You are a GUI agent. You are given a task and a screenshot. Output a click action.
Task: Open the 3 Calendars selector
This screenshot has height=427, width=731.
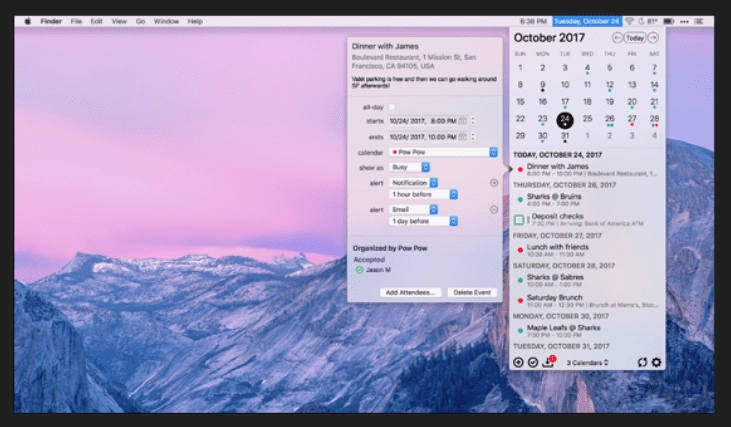pos(587,362)
